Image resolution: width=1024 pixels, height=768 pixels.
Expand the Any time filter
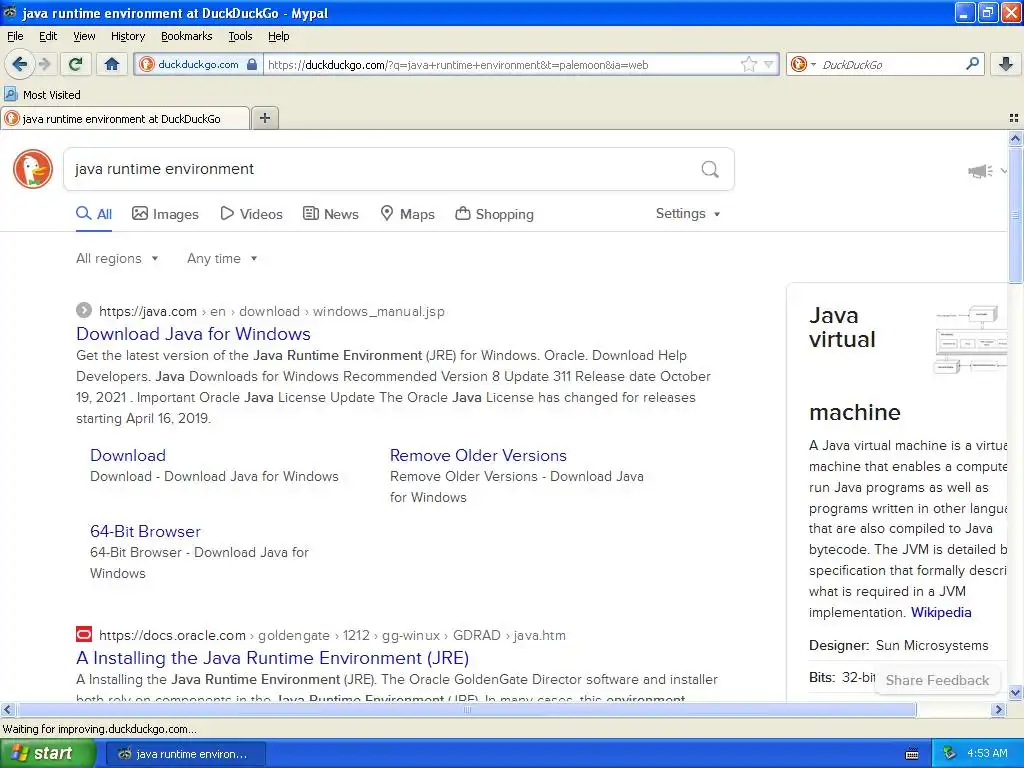[x=222, y=259]
